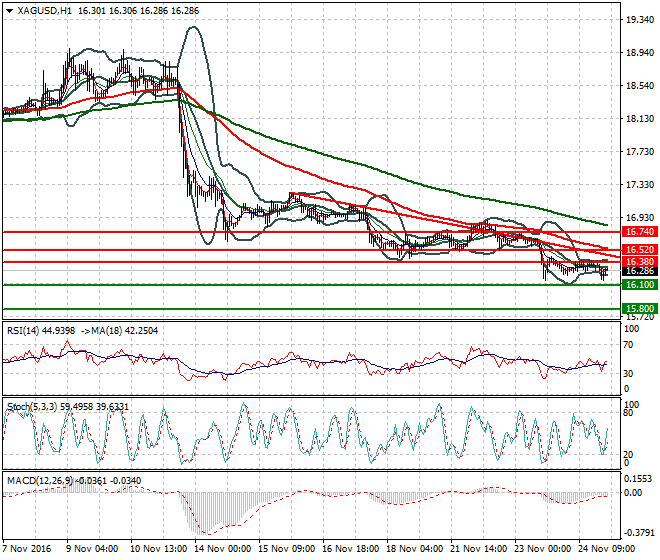Click the 16.100 green support level label
The width and height of the screenshot is (660, 560).
(x=639, y=285)
